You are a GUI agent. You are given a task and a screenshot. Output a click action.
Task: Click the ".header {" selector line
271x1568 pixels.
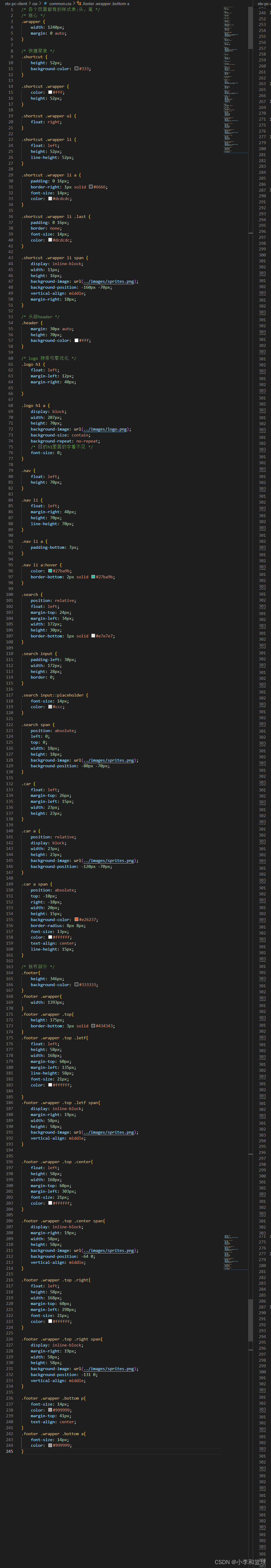(x=32, y=323)
